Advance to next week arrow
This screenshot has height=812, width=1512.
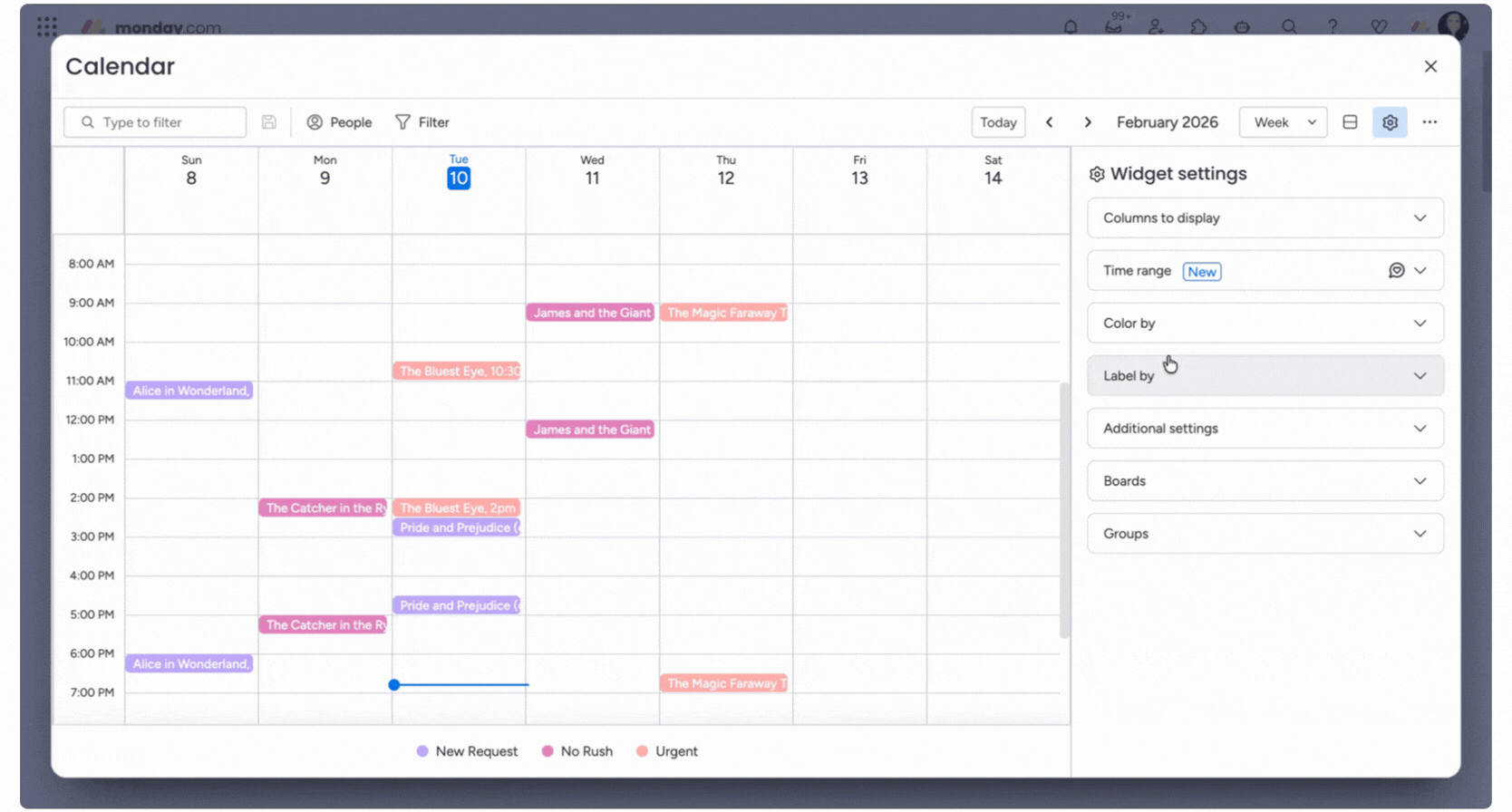1088,122
